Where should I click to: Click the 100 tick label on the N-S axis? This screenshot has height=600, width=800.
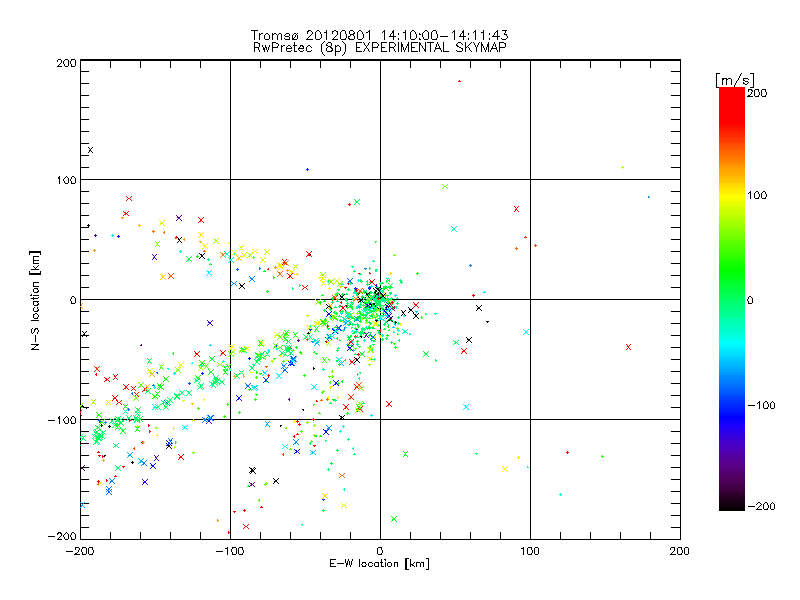point(66,180)
